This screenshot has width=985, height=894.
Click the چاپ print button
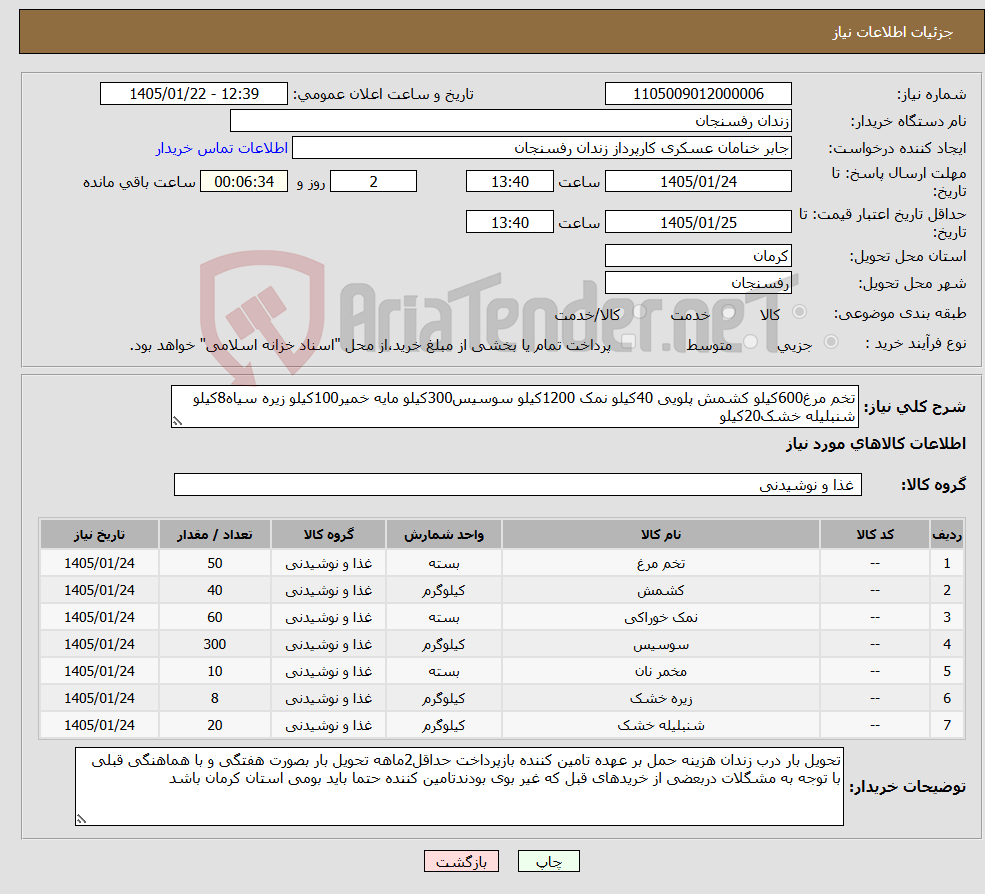pyautogui.click(x=548, y=861)
